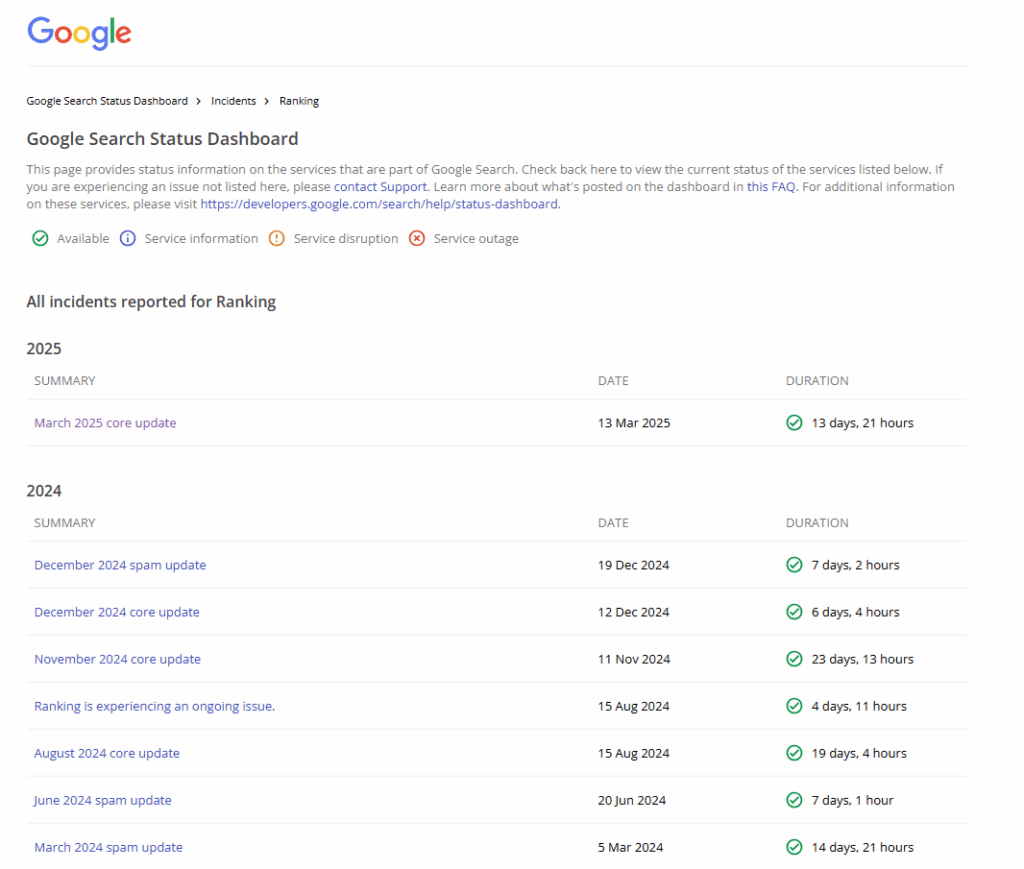Click the orange Service disruption icon
This screenshot has height=869, width=1024.
277,238
